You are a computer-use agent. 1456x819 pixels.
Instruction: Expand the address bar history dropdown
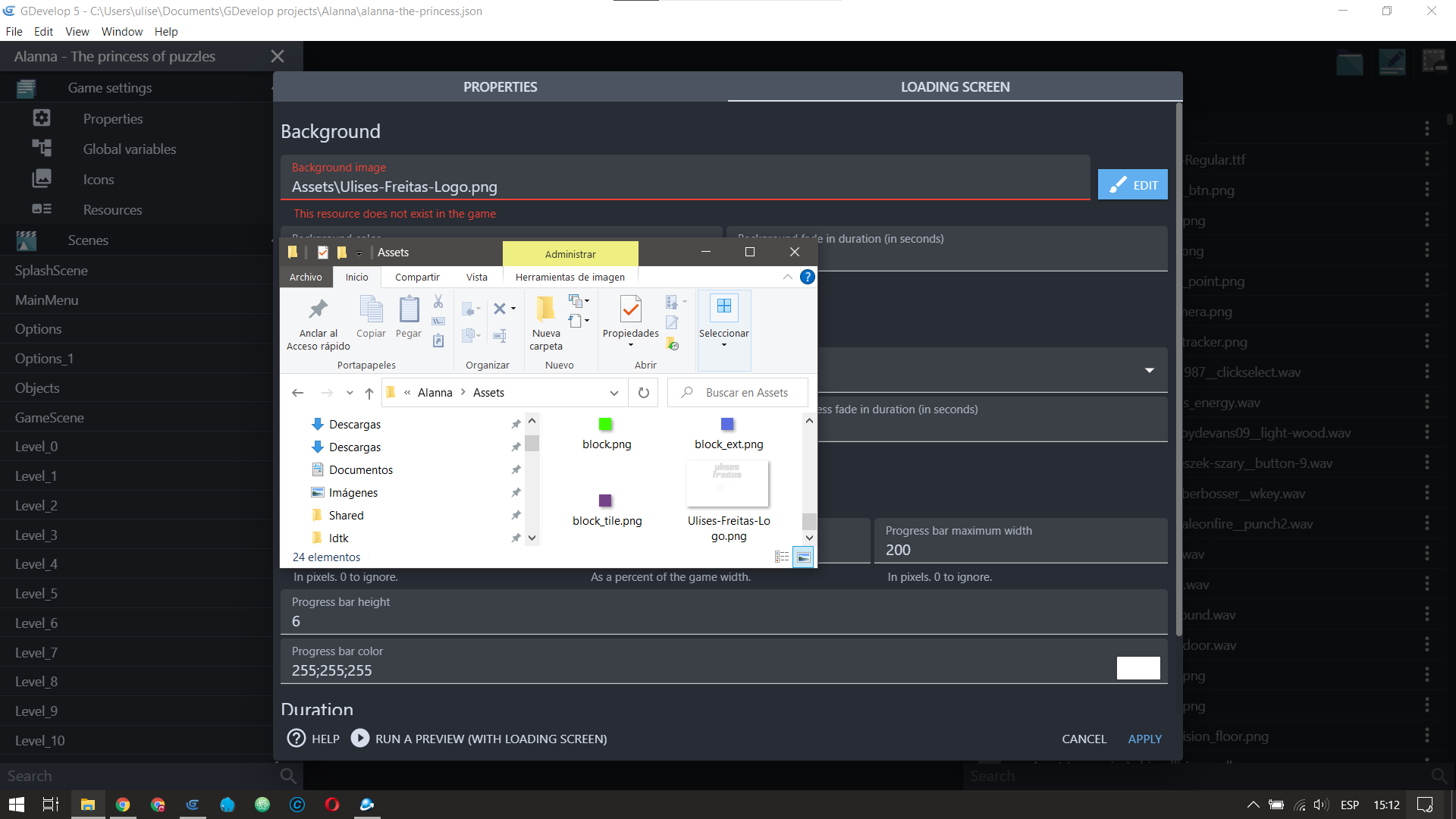pos(613,393)
